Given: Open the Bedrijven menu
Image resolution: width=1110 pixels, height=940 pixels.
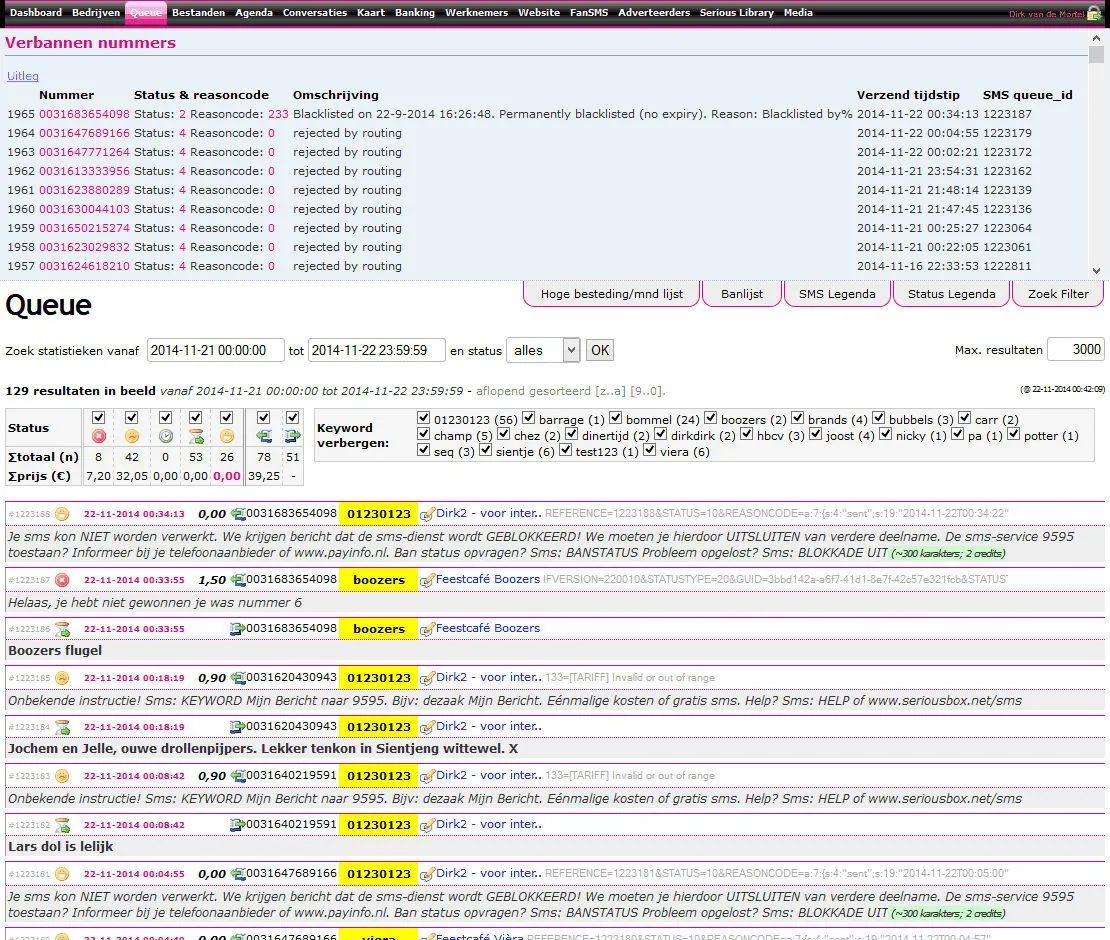Looking at the screenshot, I should 96,13.
